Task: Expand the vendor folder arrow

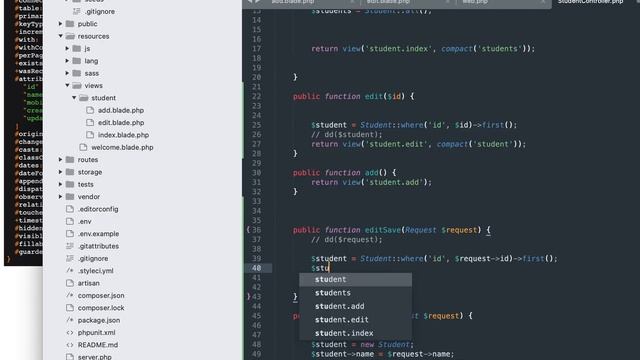Action: tap(60, 197)
